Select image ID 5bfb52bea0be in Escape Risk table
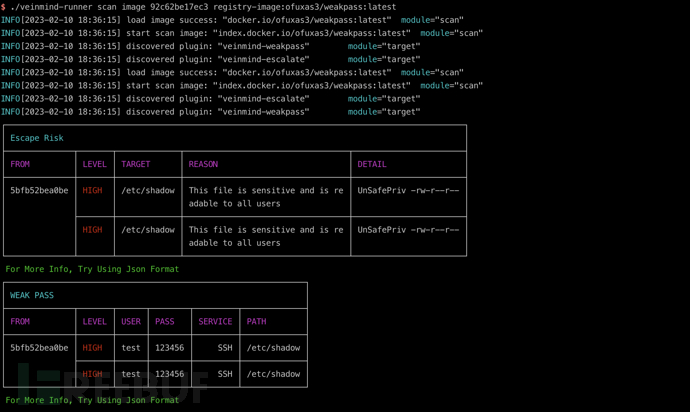This screenshot has height=412, width=690. 40,190
